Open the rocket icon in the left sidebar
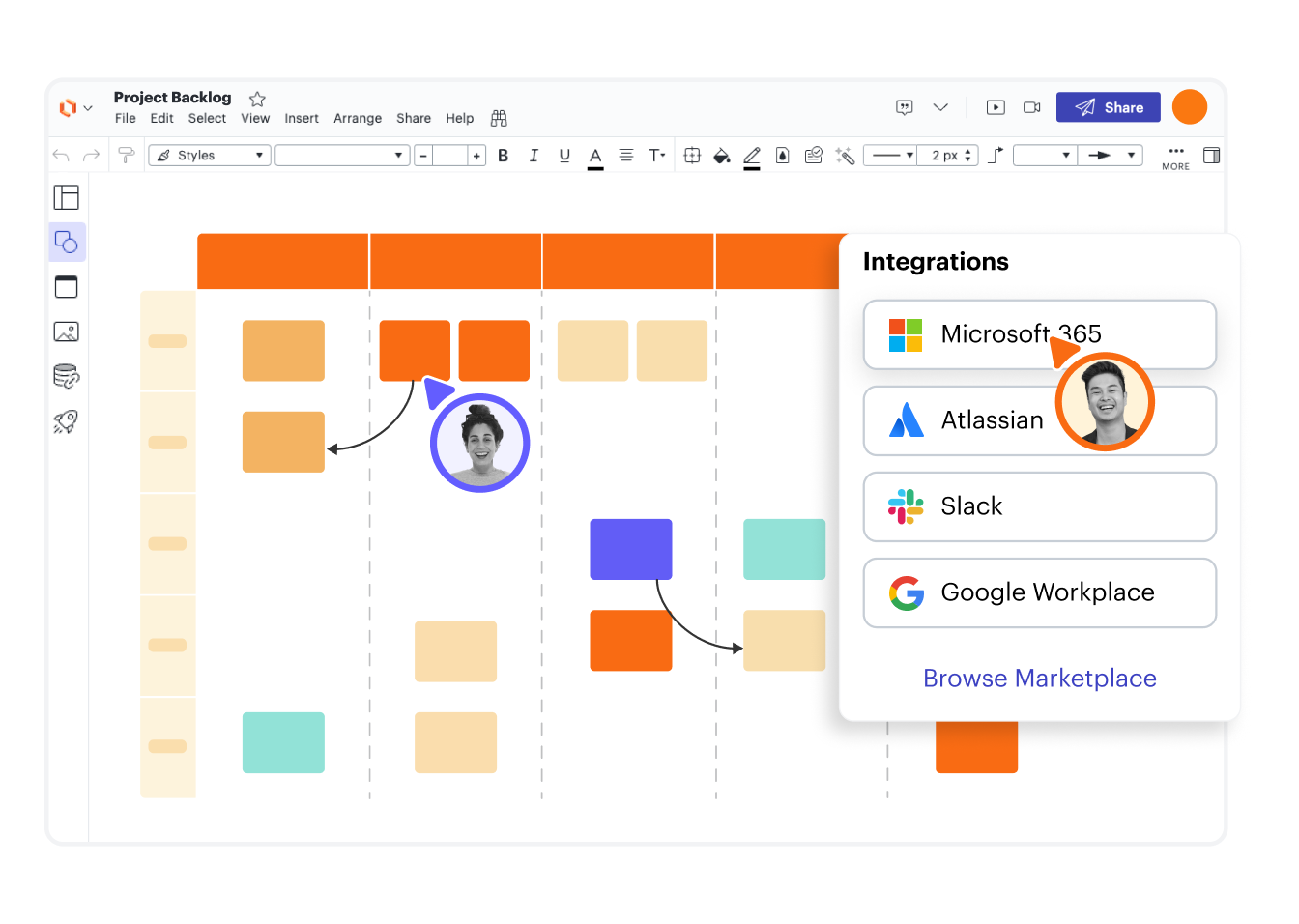 [x=66, y=421]
